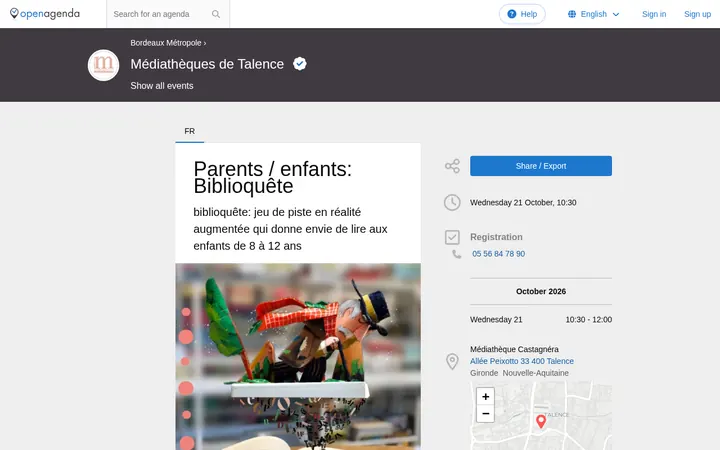Open the Bordeaux Métropole breadcrumb

[166, 43]
